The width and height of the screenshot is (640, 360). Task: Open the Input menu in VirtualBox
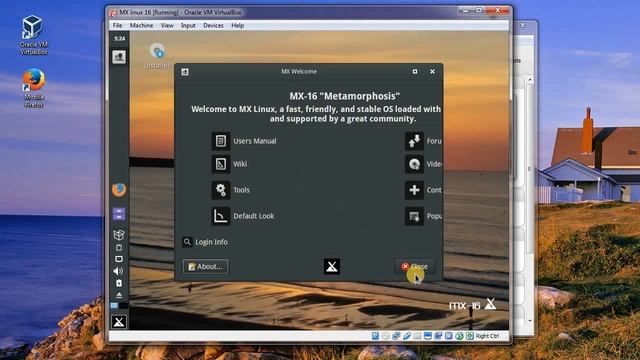[188, 25]
